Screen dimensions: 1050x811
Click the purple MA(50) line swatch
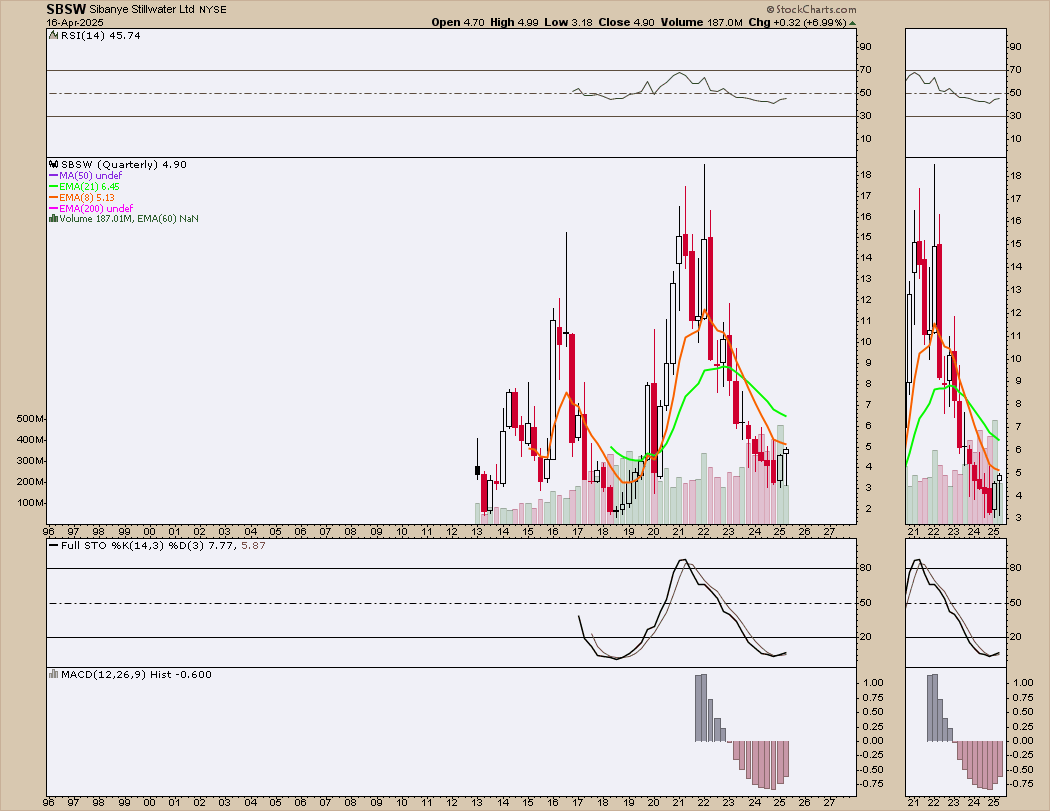(54, 175)
